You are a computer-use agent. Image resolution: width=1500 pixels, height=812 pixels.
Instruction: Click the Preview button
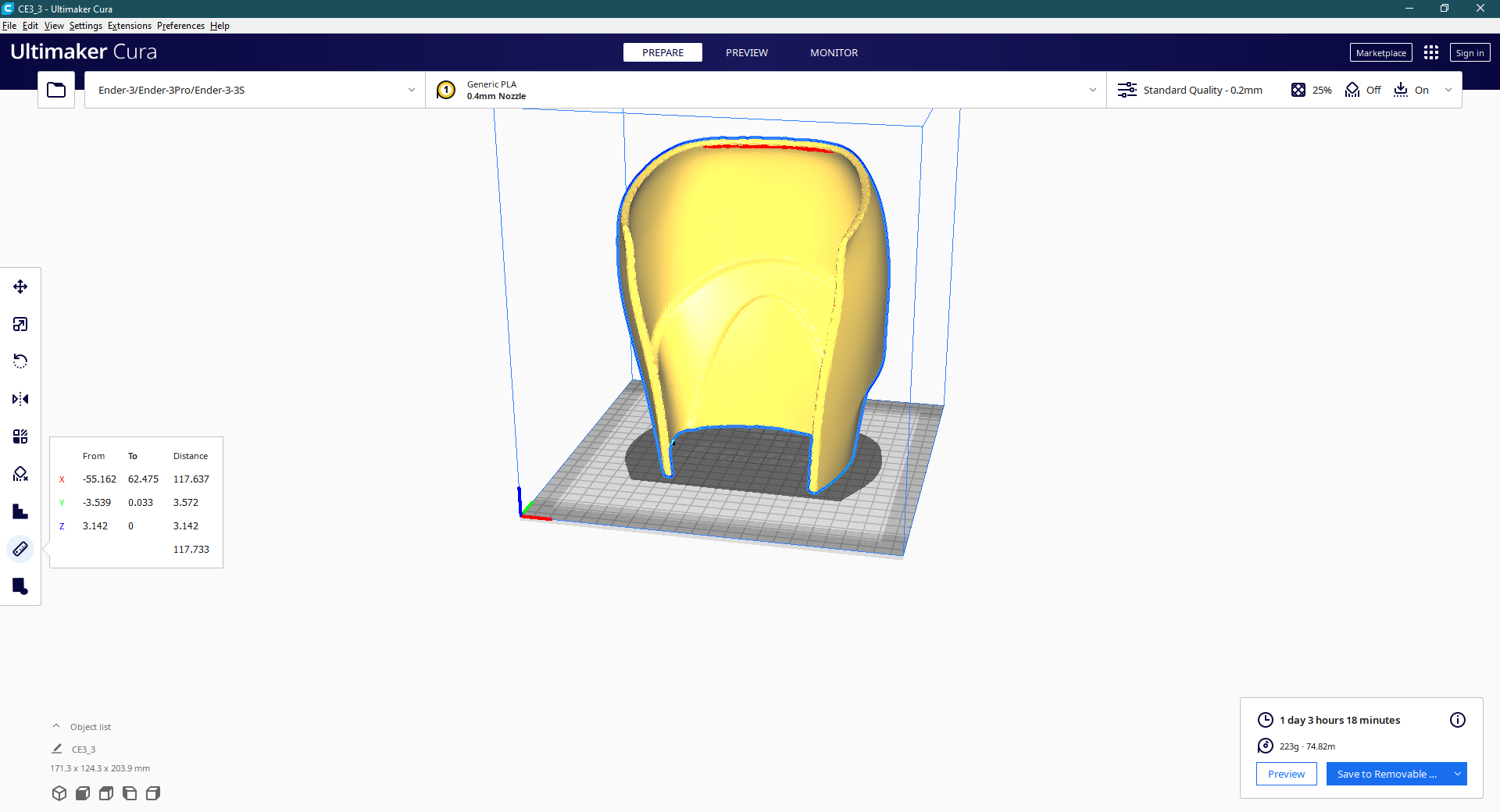coord(1286,774)
